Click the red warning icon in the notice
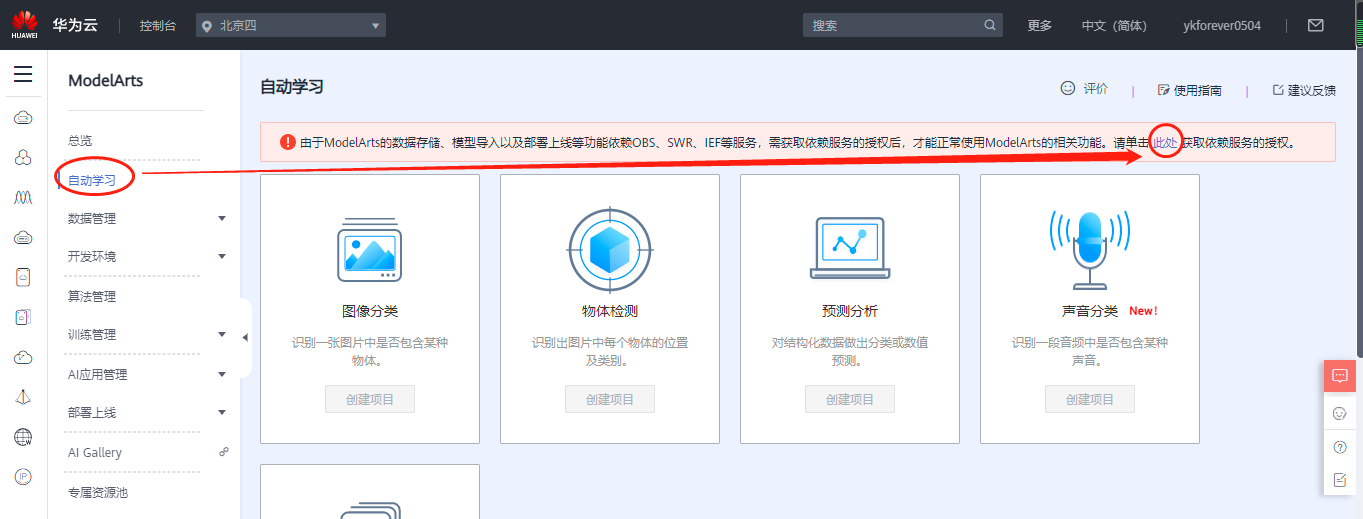The height and width of the screenshot is (519, 1363). coord(288,142)
